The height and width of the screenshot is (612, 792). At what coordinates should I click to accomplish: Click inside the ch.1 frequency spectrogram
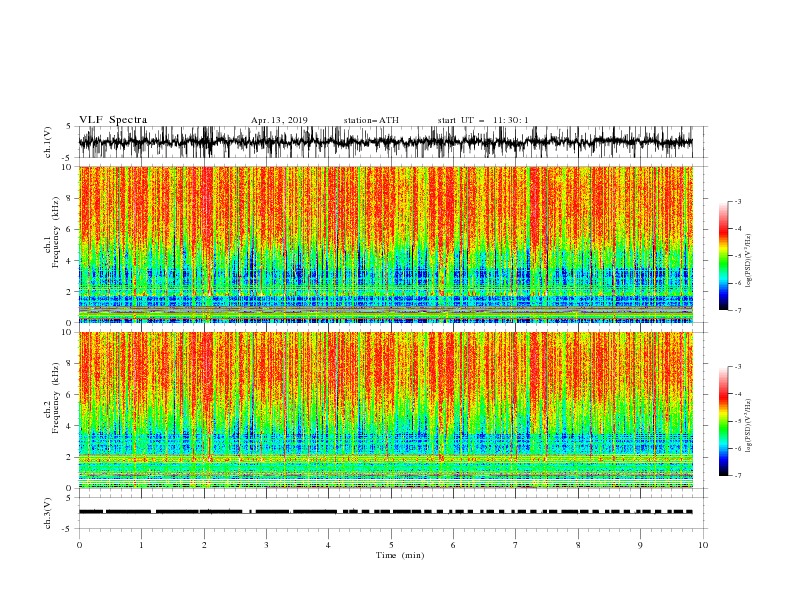coord(386,244)
